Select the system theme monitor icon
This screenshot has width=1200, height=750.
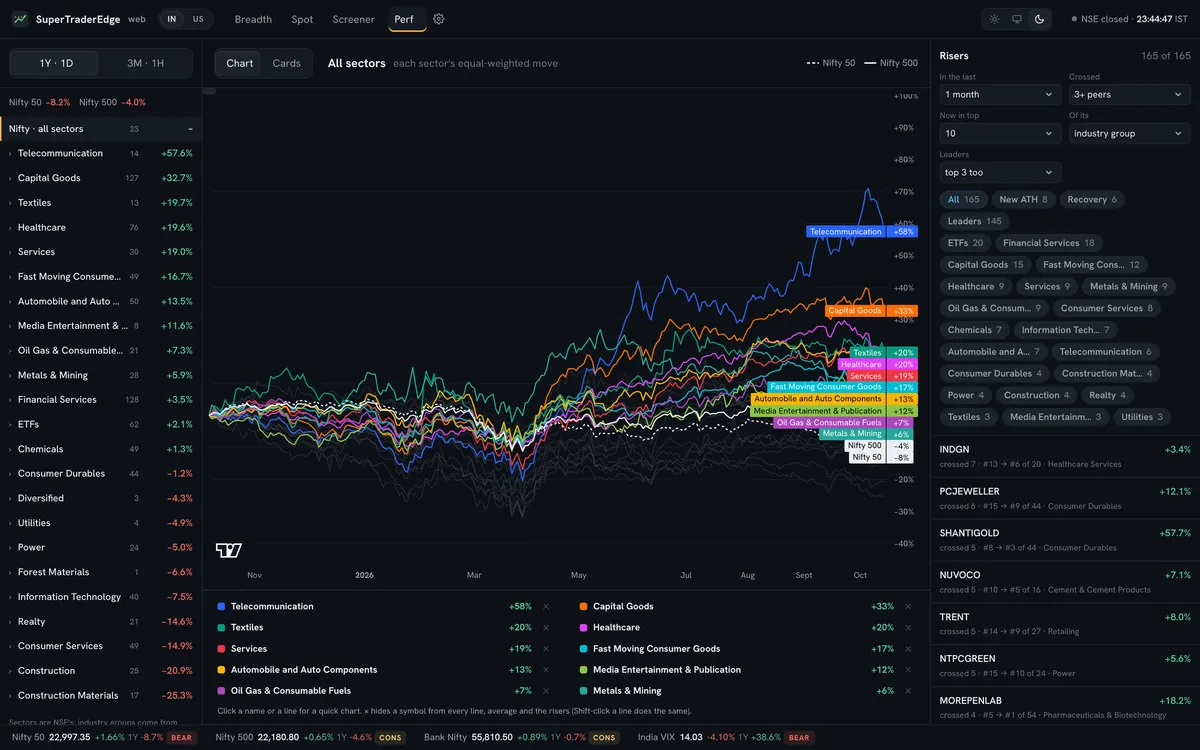pos(1017,19)
